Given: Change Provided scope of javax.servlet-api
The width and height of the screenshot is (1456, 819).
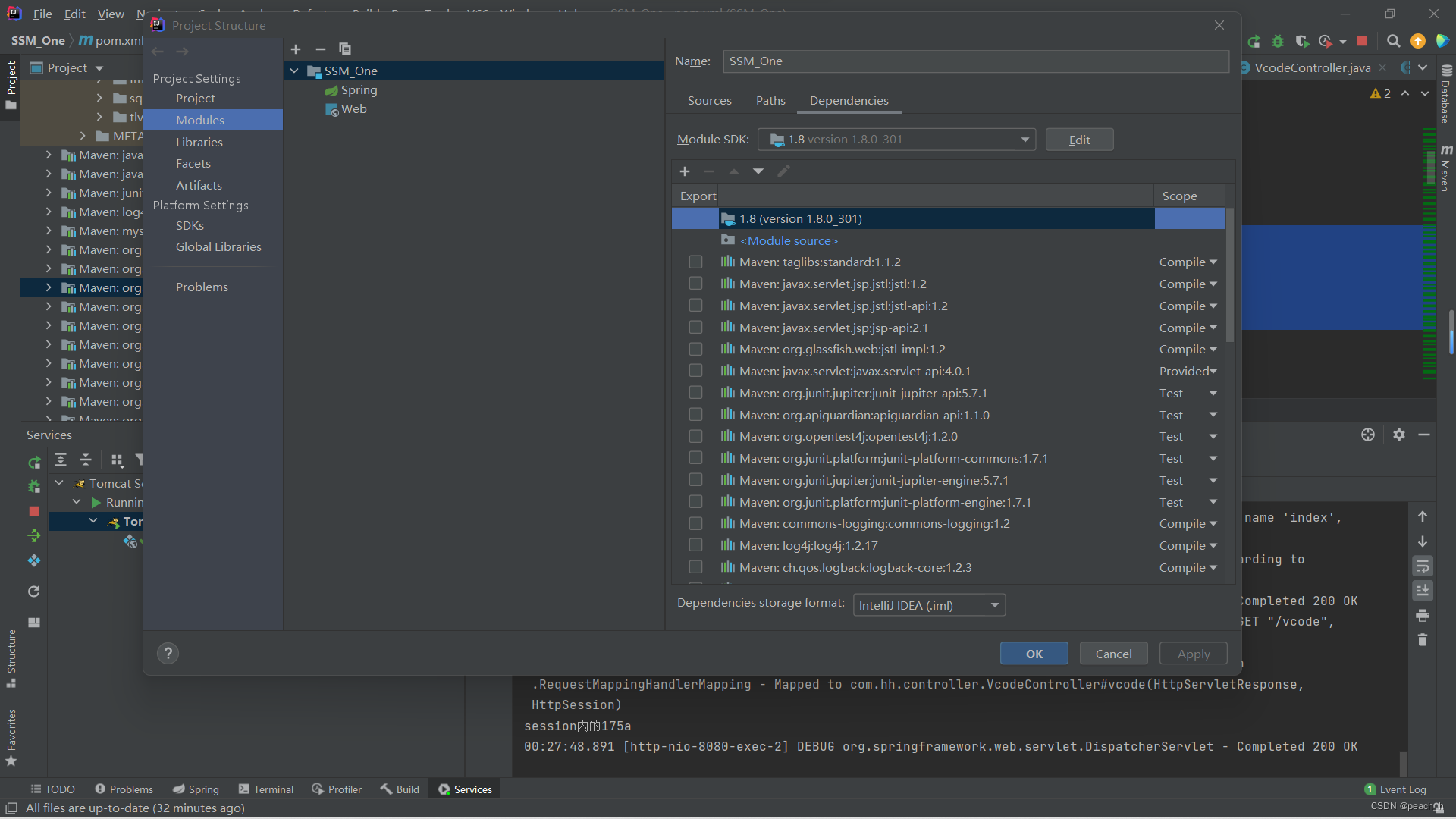Looking at the screenshot, I should [1188, 371].
